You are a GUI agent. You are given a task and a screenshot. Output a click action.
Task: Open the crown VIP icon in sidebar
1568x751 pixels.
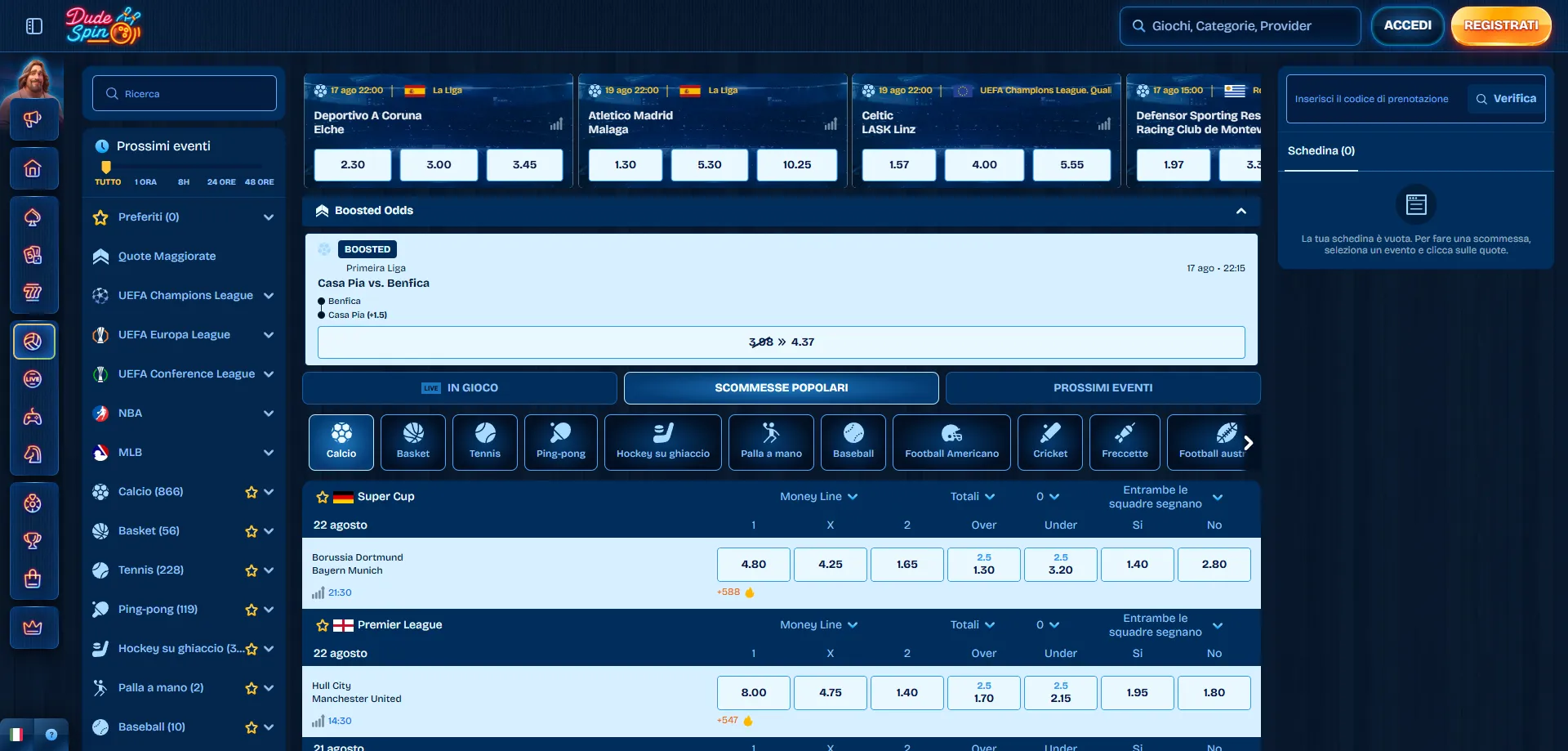coord(33,628)
